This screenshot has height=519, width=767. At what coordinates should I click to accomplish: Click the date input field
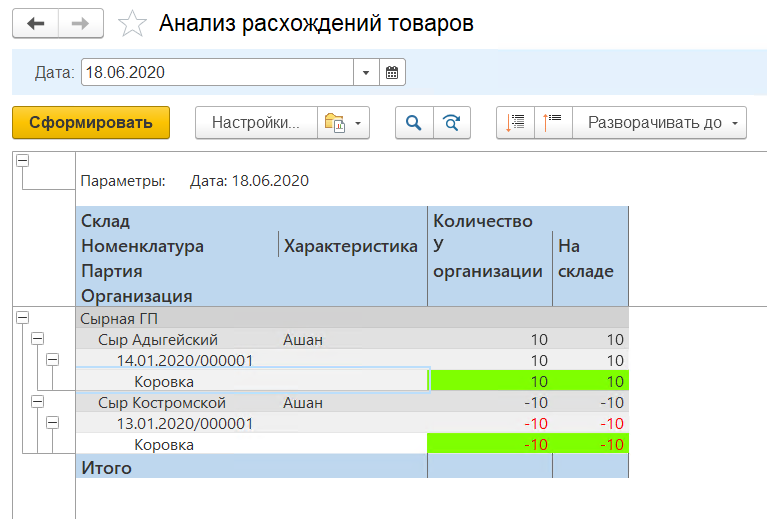(217, 73)
